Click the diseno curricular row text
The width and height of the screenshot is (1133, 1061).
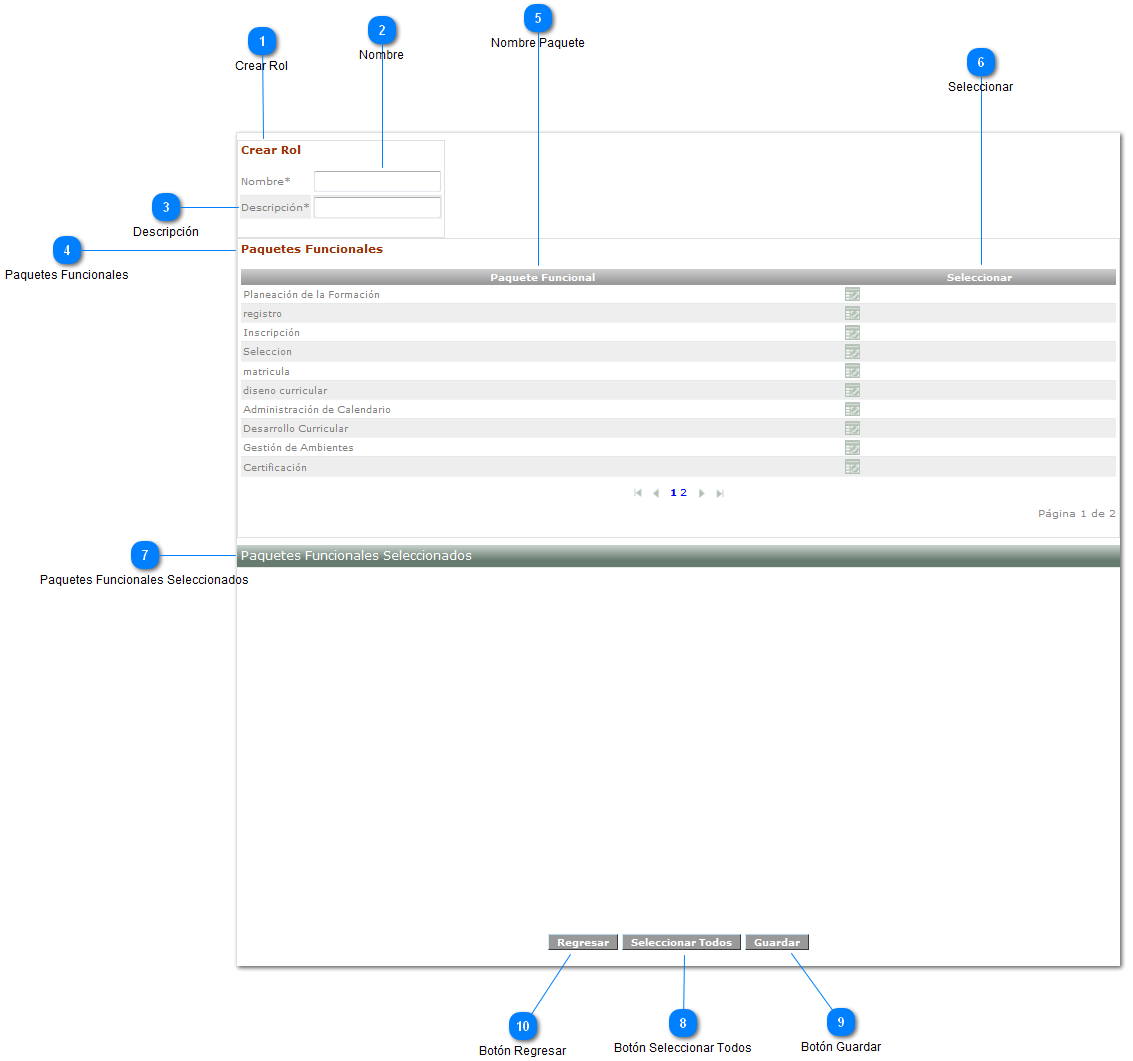[x=285, y=390]
